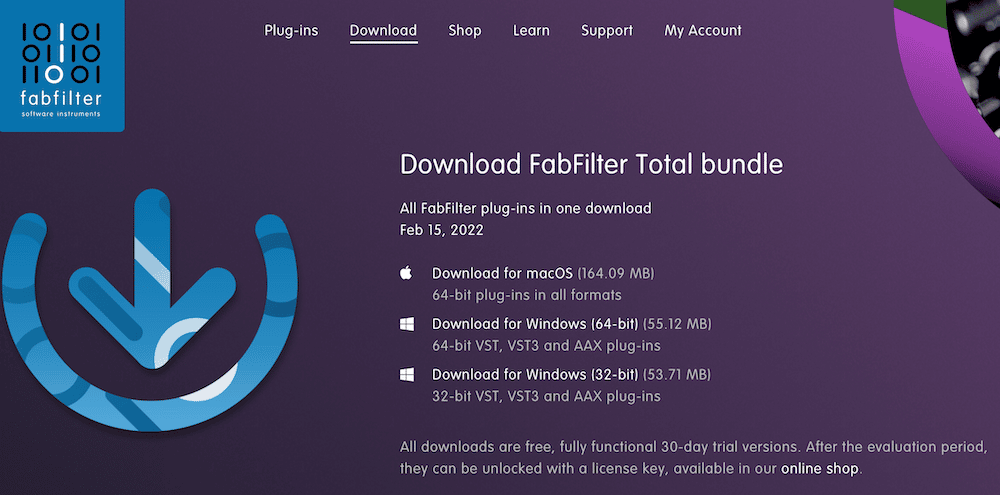Click Download for Windows (64-bit) link
The width and height of the screenshot is (1000, 495).
coord(535,324)
